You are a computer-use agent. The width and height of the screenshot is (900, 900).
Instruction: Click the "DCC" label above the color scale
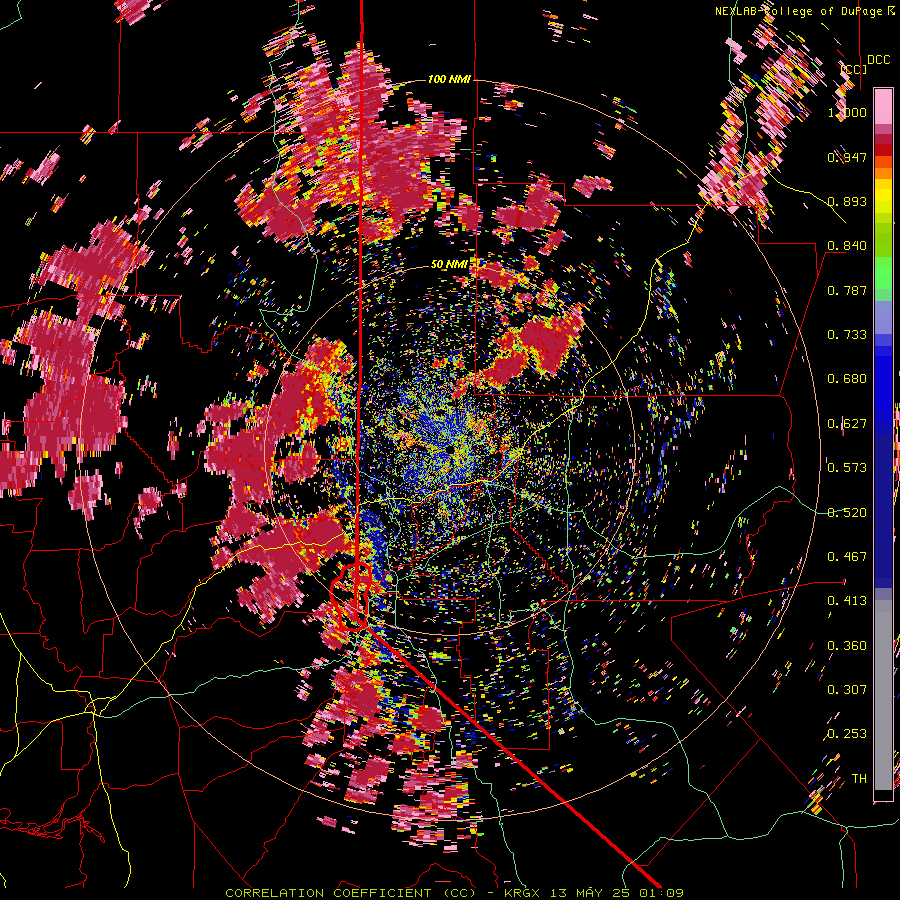[x=878, y=60]
